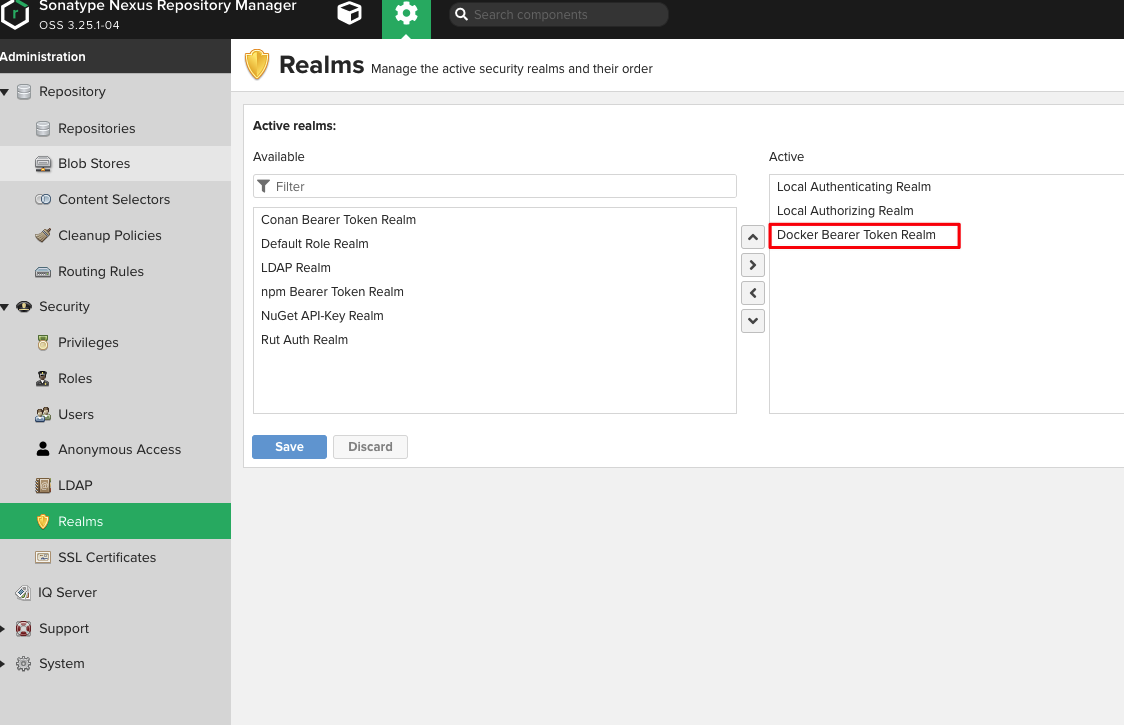Move selected realm down with chevron button

(753, 321)
